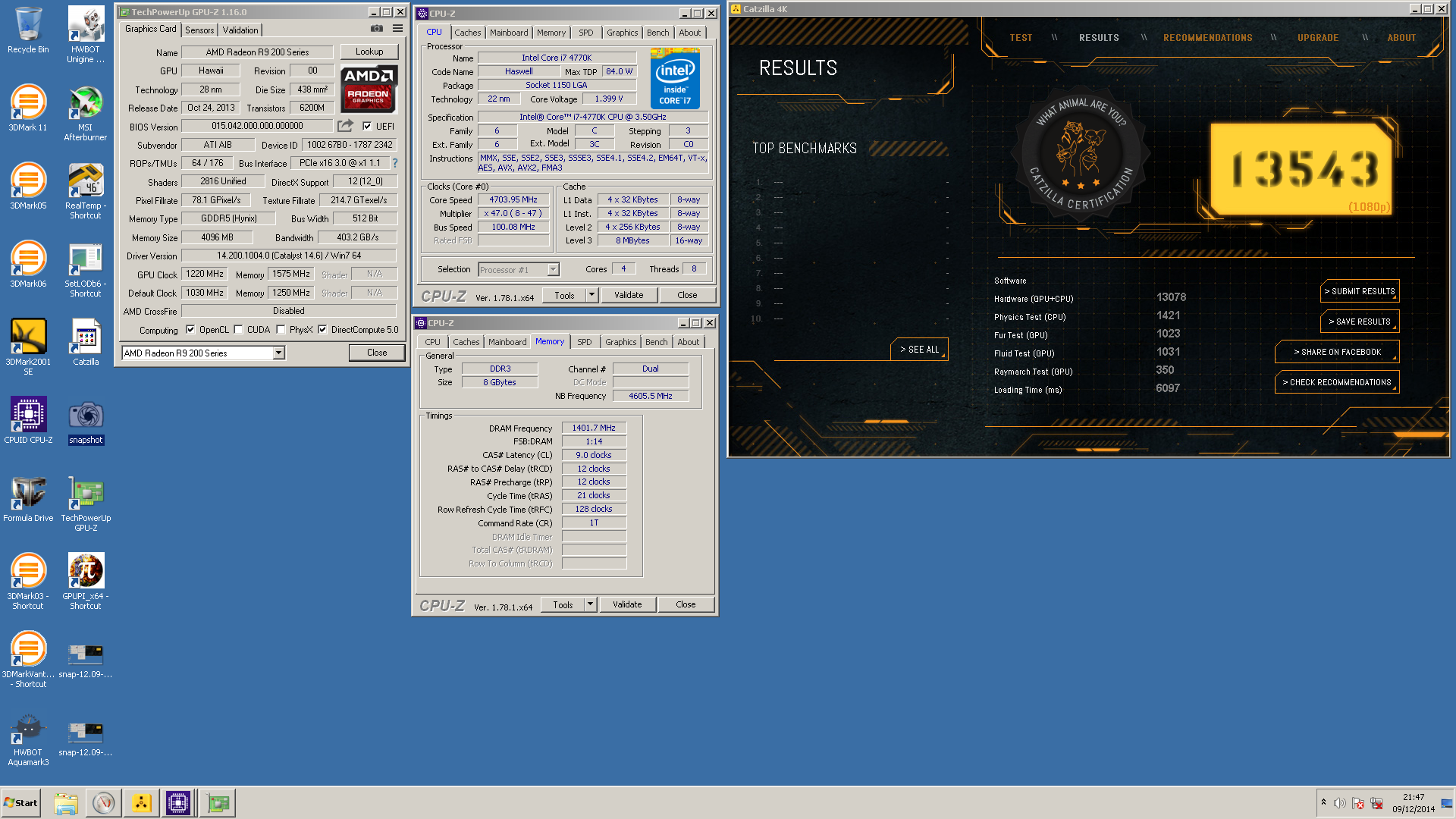Launch 3DMark2001 SE desktop icon
Image resolution: width=1456 pixels, height=819 pixels.
coord(28,347)
